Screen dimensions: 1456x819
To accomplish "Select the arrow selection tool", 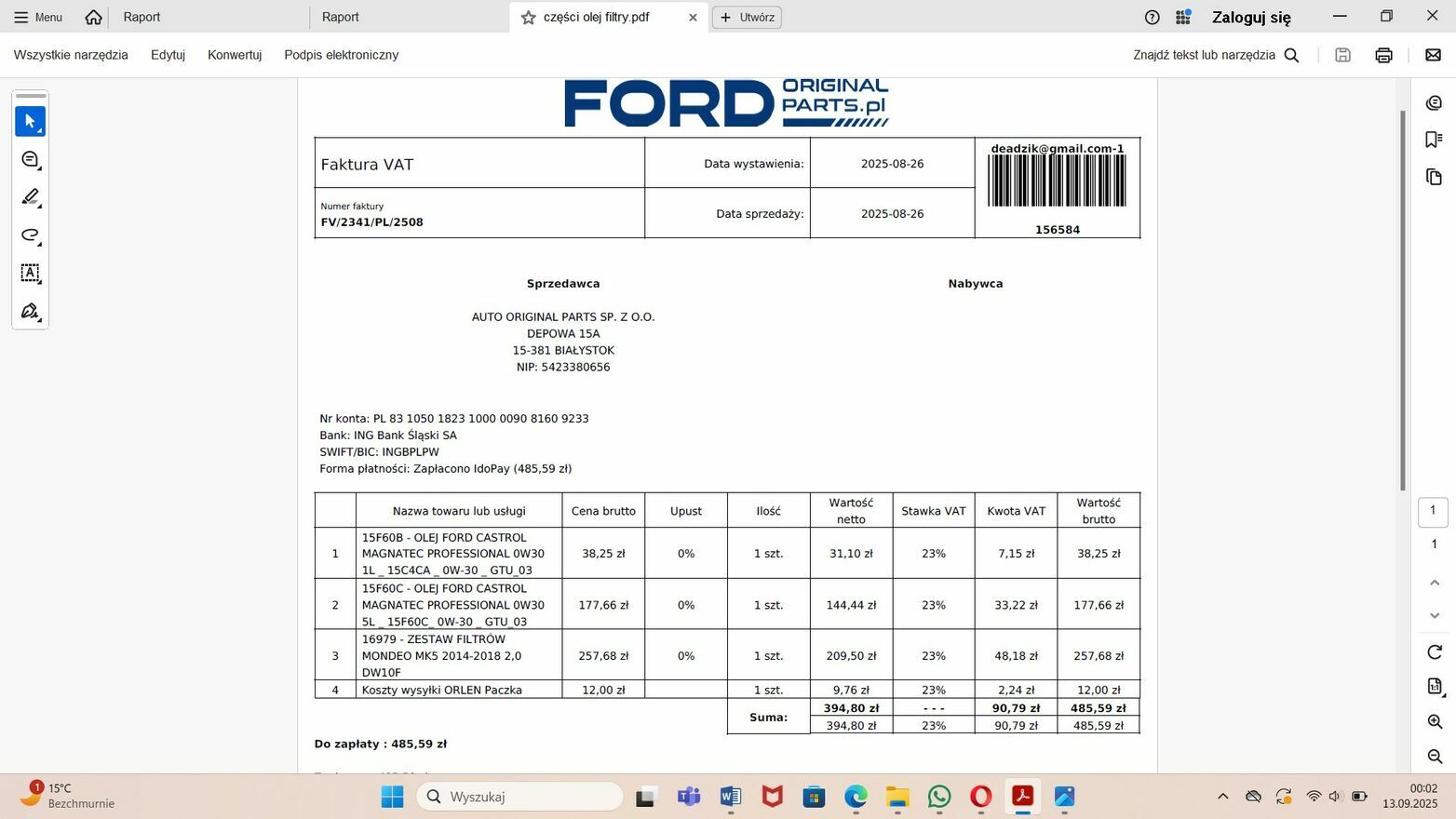I will [x=30, y=121].
